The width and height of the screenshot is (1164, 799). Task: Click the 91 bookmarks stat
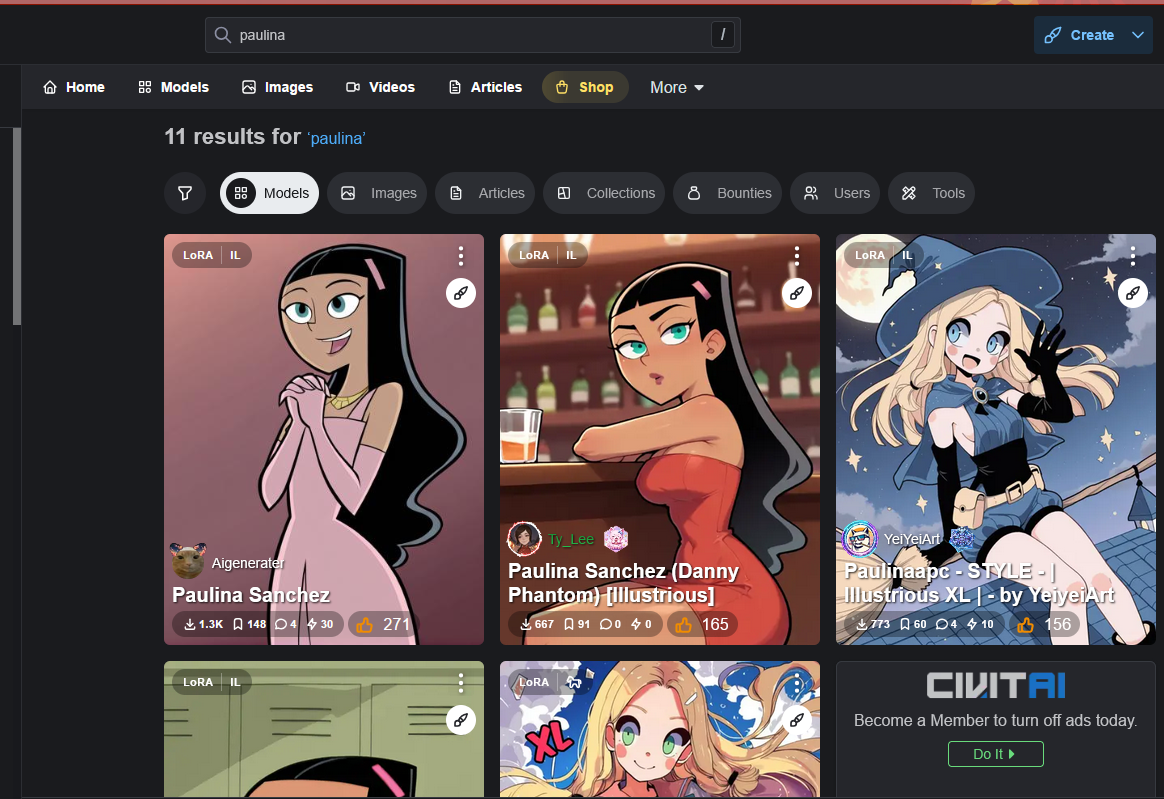tap(577, 624)
